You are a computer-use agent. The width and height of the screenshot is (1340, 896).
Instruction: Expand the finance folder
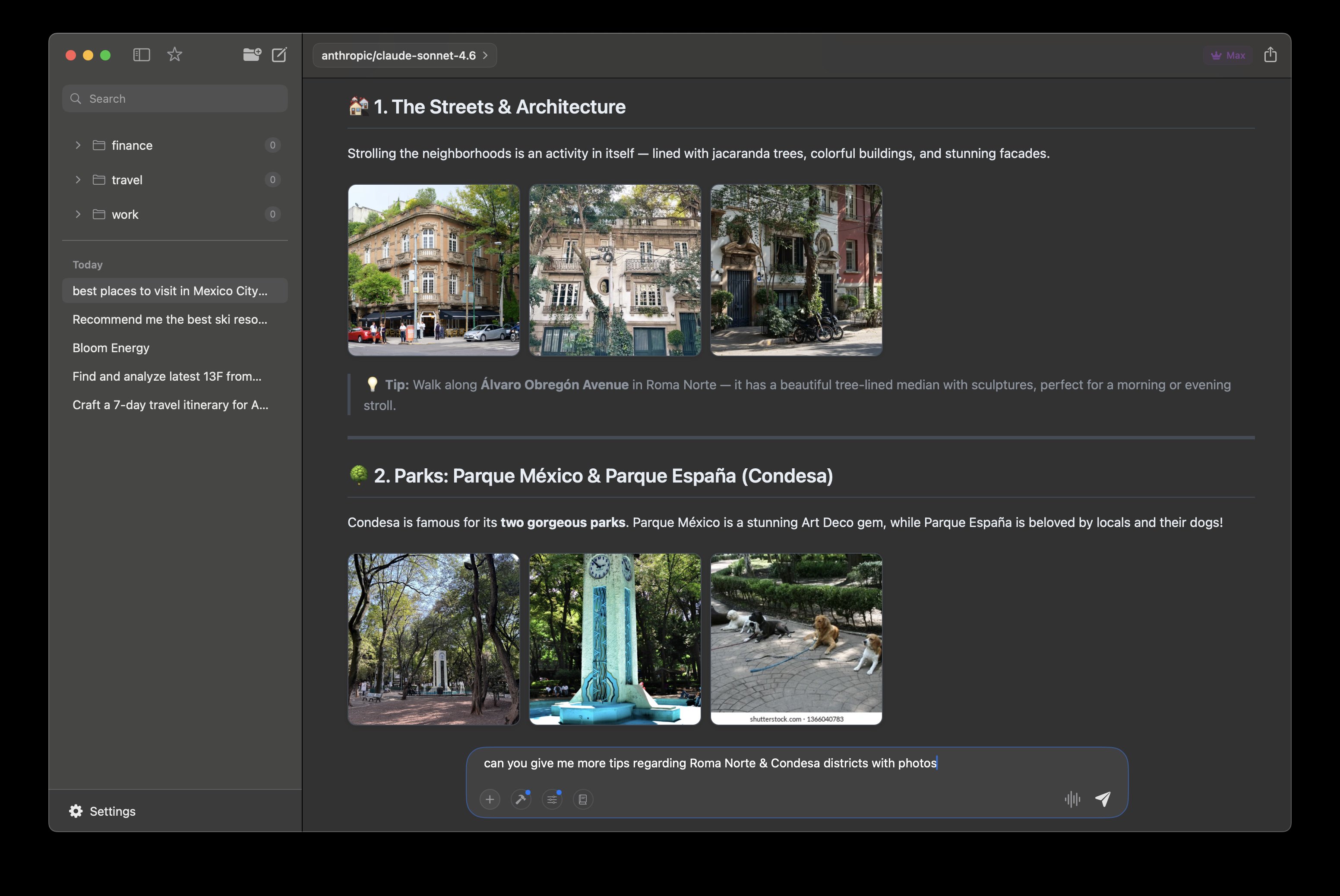(x=78, y=145)
